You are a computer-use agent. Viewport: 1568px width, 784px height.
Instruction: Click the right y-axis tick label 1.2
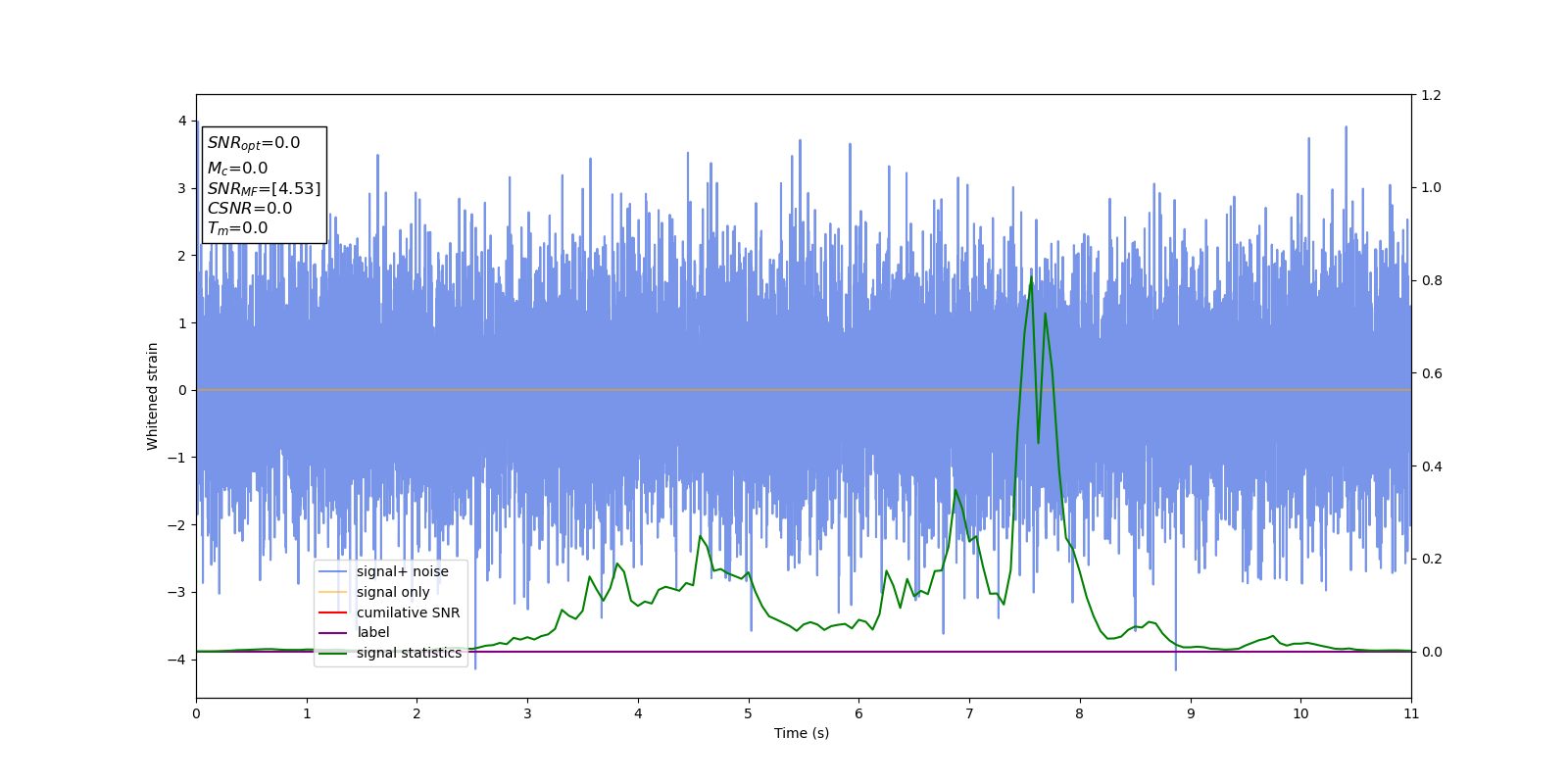point(1431,95)
